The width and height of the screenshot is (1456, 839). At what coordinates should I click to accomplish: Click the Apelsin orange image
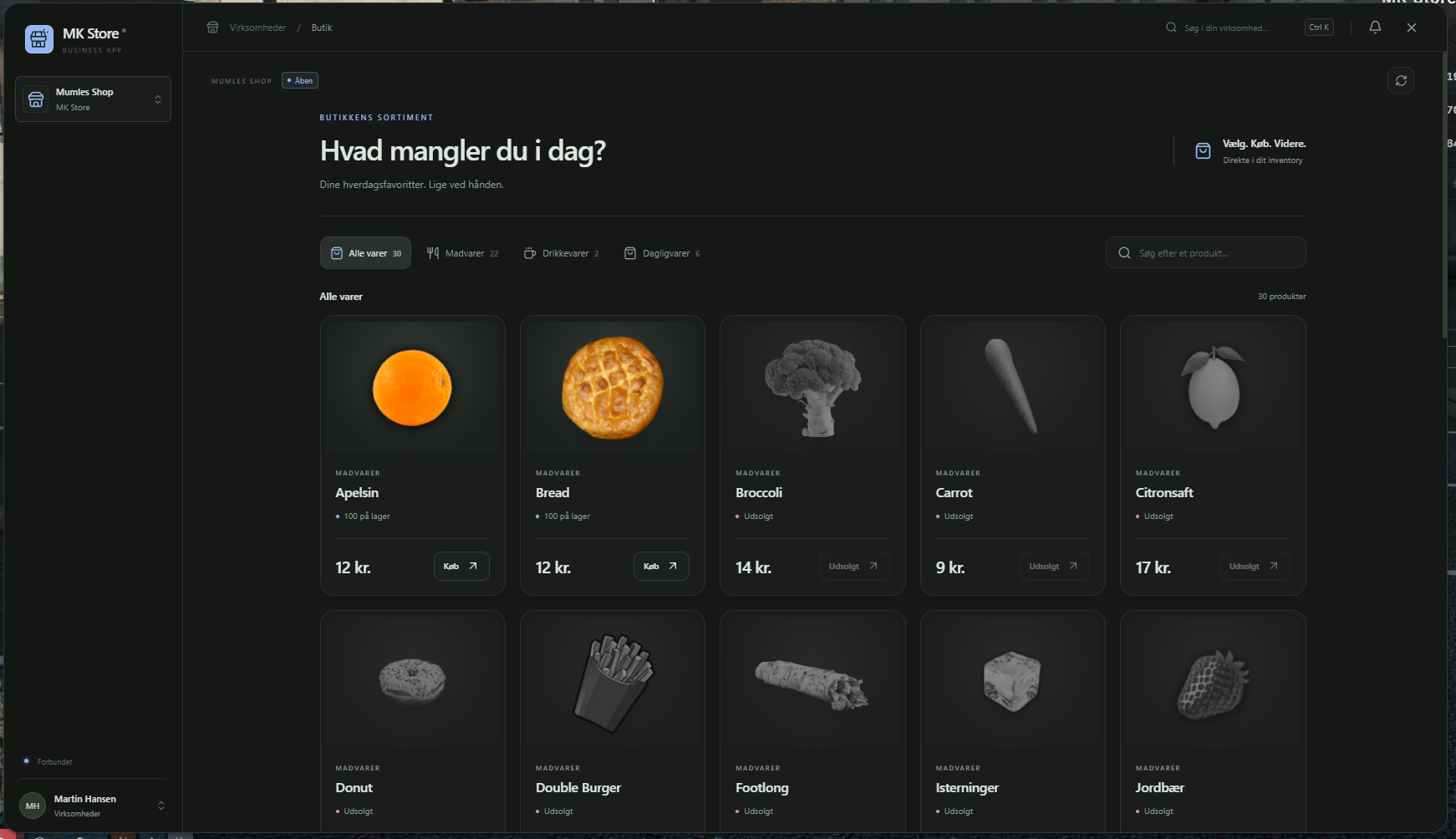click(412, 388)
